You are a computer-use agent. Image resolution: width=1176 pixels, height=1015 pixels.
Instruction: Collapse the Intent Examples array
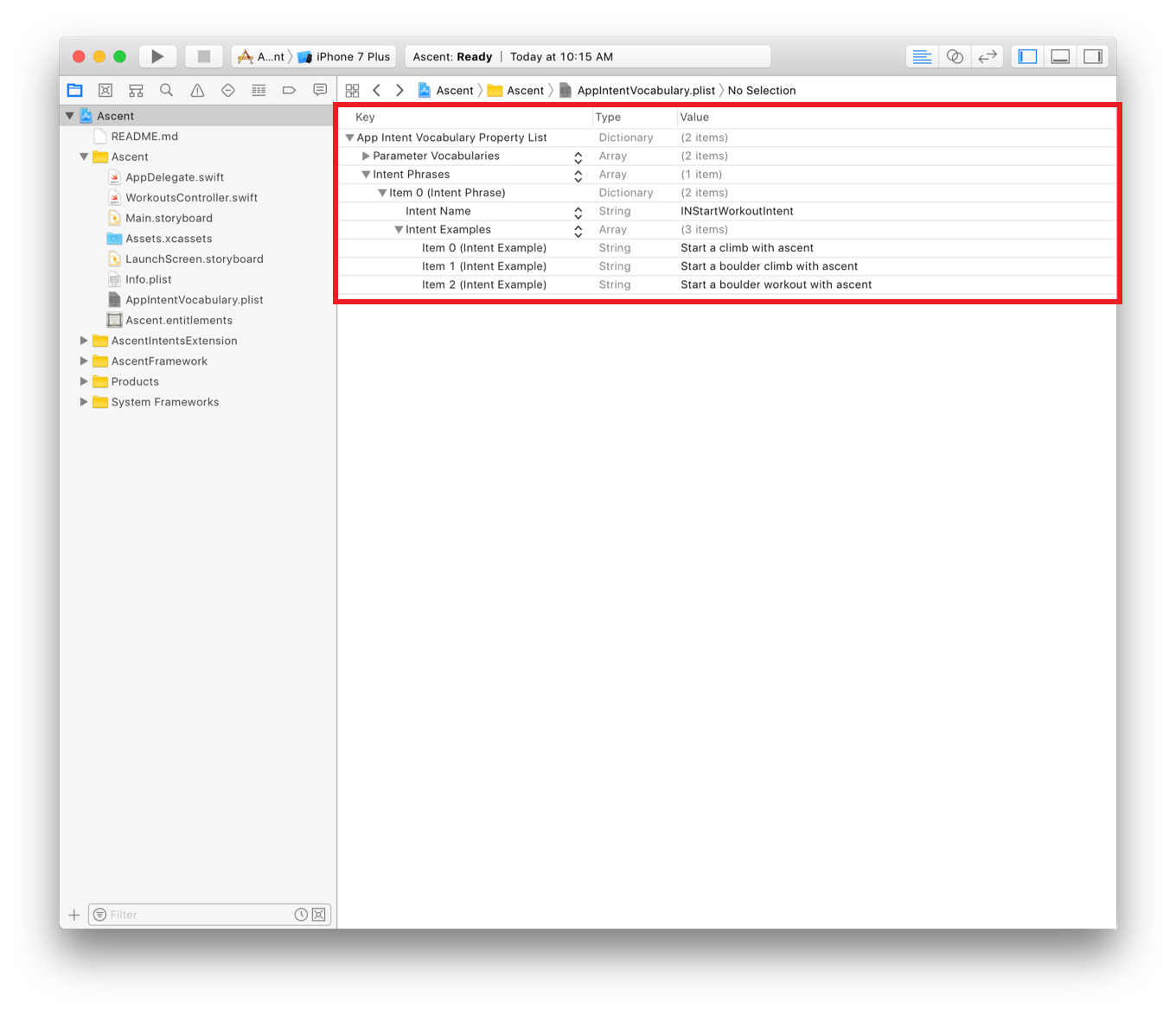click(399, 229)
